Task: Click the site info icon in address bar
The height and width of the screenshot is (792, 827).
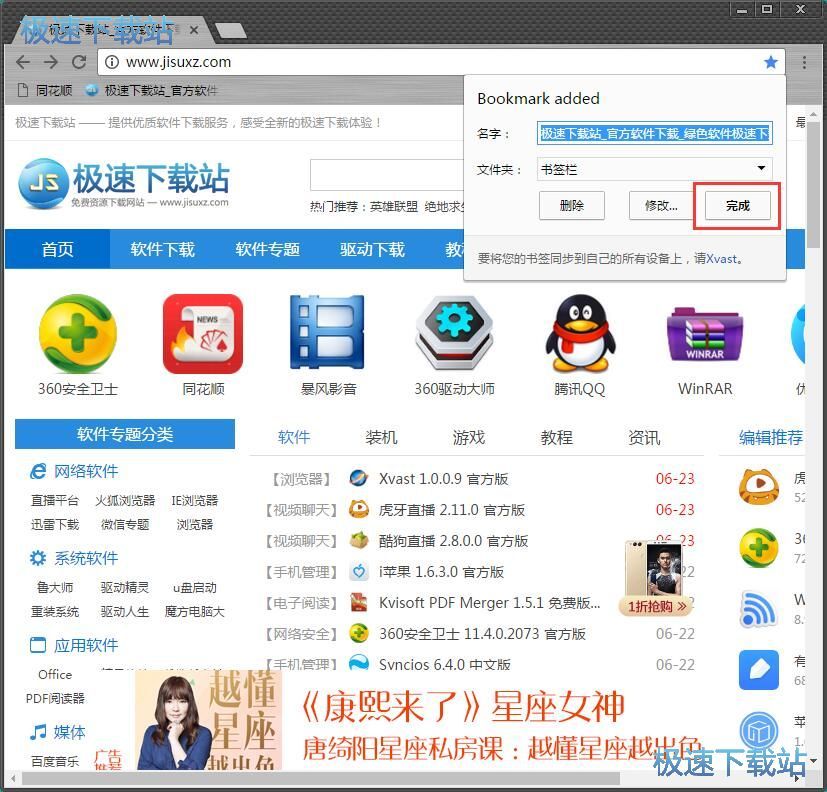Action: (x=111, y=62)
